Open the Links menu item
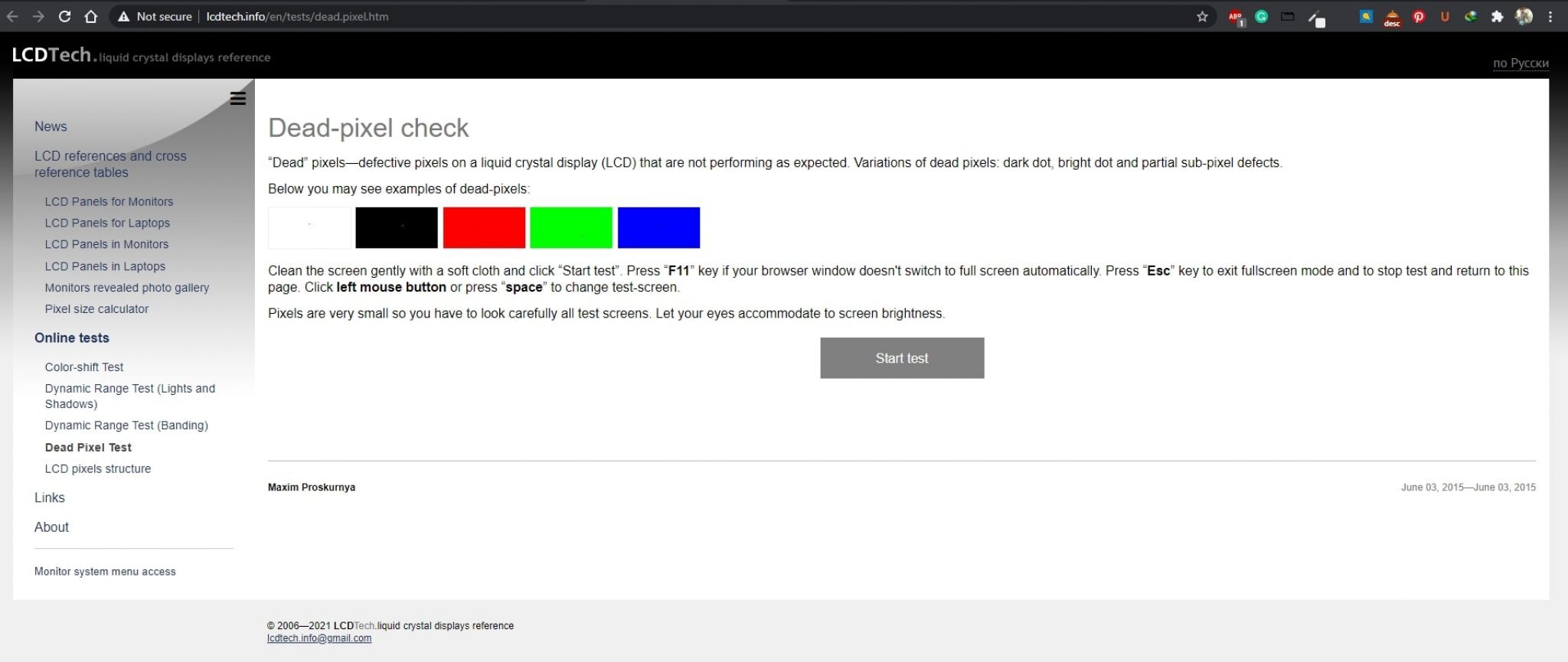This screenshot has width=1568, height=662. [50, 497]
